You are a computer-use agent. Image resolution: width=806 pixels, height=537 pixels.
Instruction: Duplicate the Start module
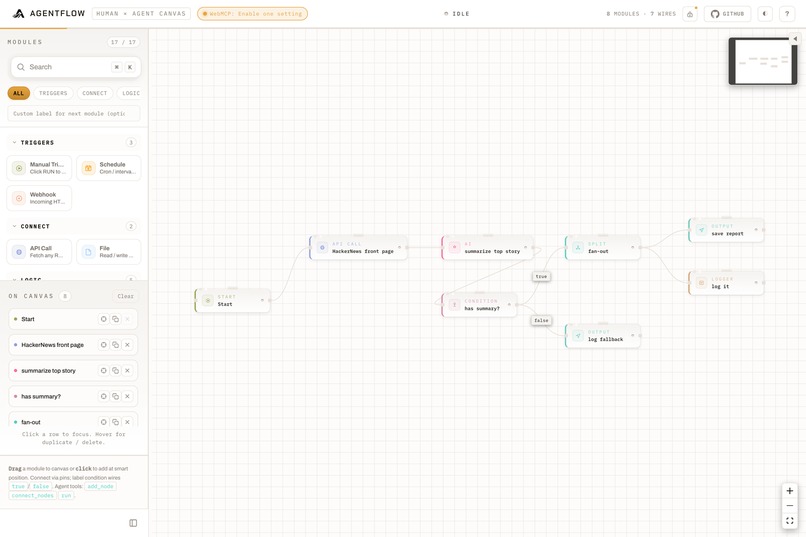coord(116,319)
